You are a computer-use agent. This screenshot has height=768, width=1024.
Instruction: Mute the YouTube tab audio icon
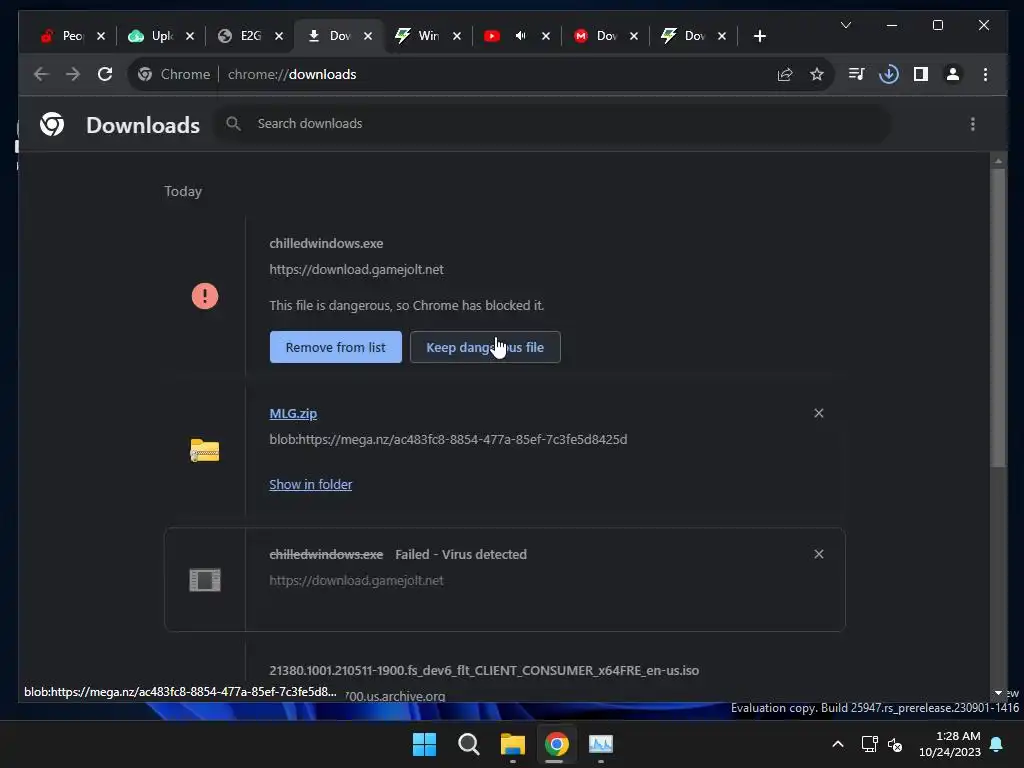point(520,36)
